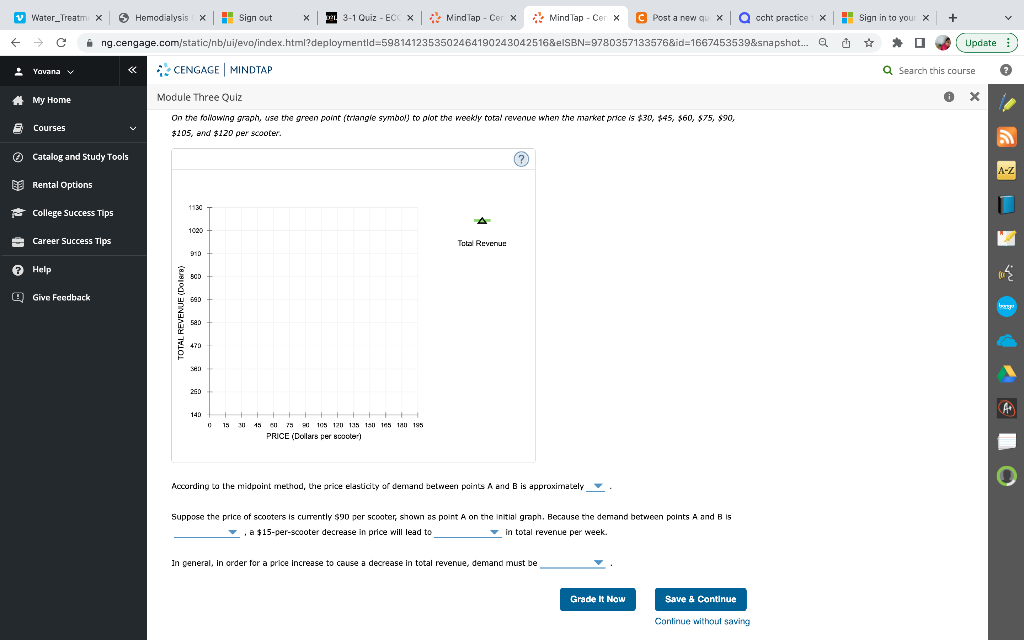Screen dimensions: 1024x640
Task: Launch the Bongo app icon
Action: click(1007, 307)
